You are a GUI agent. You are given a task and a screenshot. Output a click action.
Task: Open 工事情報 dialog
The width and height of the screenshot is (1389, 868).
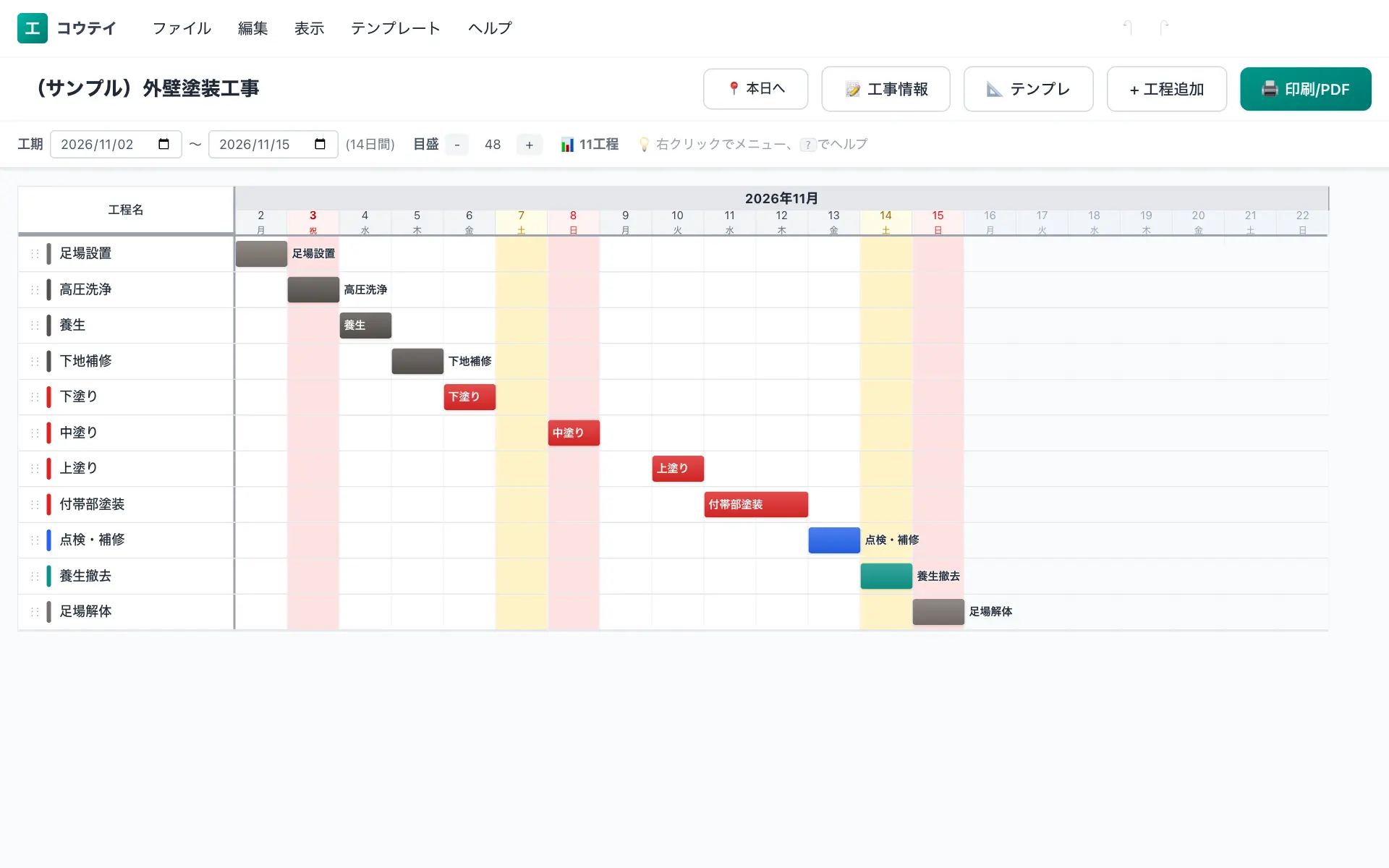tap(886, 89)
